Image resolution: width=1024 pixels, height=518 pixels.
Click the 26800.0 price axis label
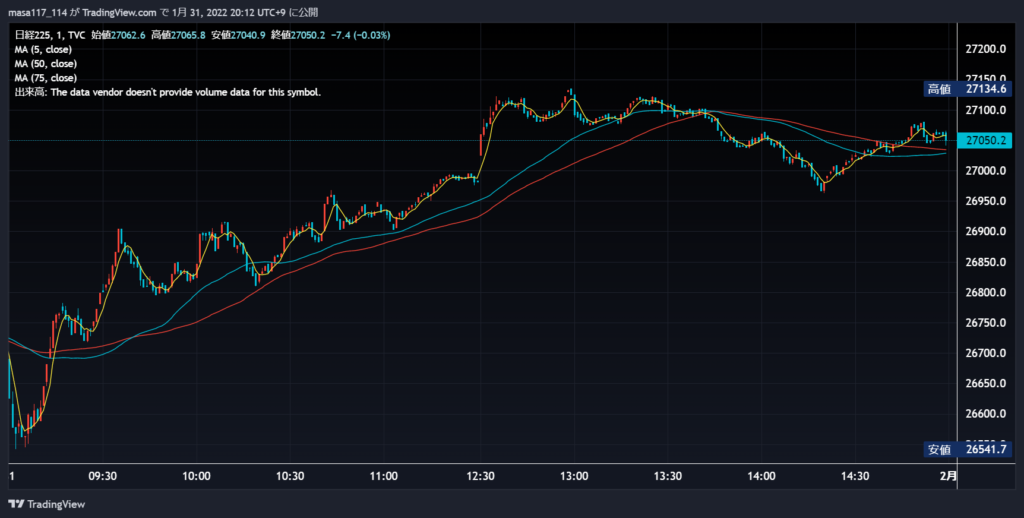(985, 293)
